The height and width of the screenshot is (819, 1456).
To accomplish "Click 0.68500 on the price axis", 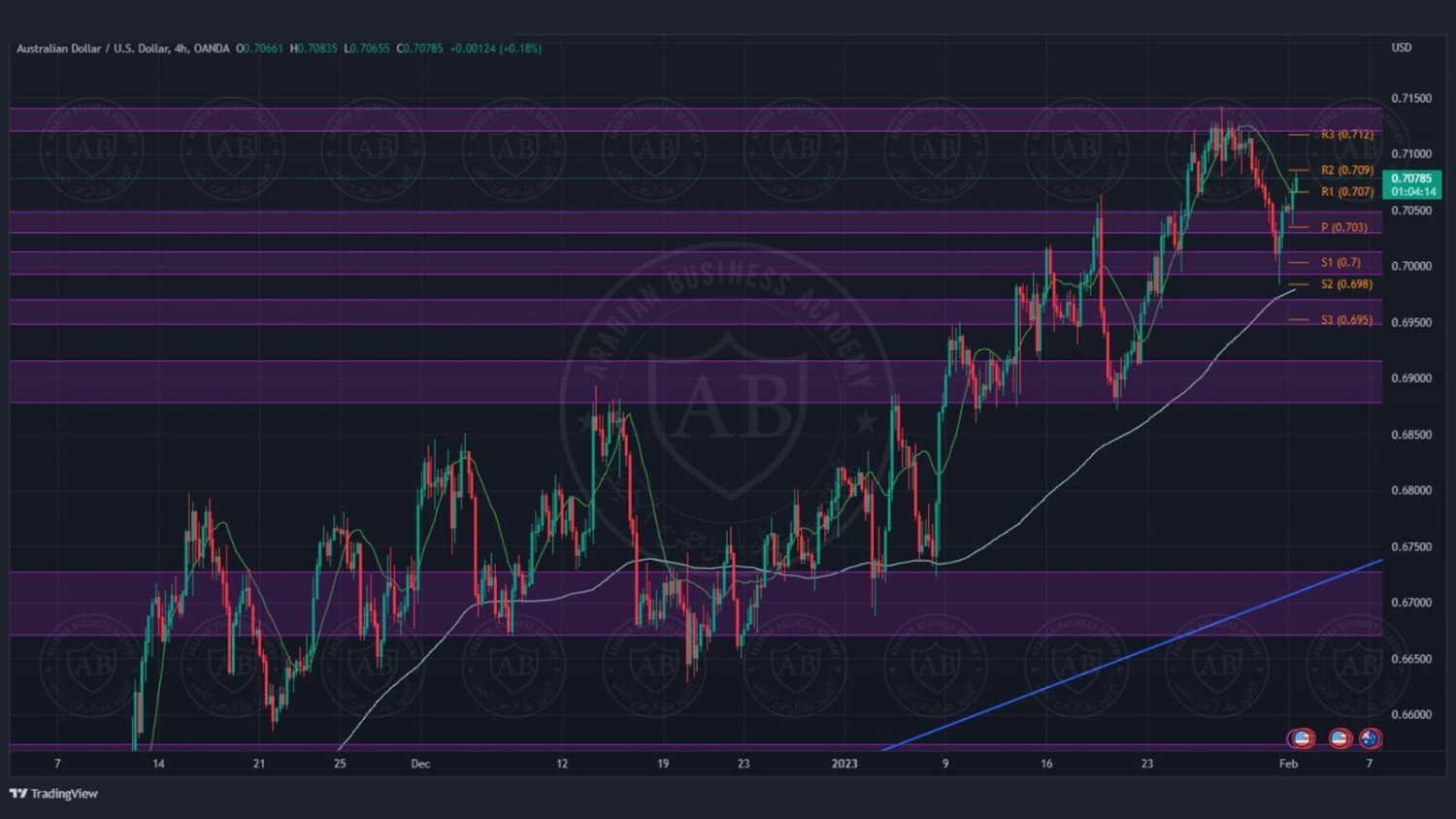I will (1411, 435).
